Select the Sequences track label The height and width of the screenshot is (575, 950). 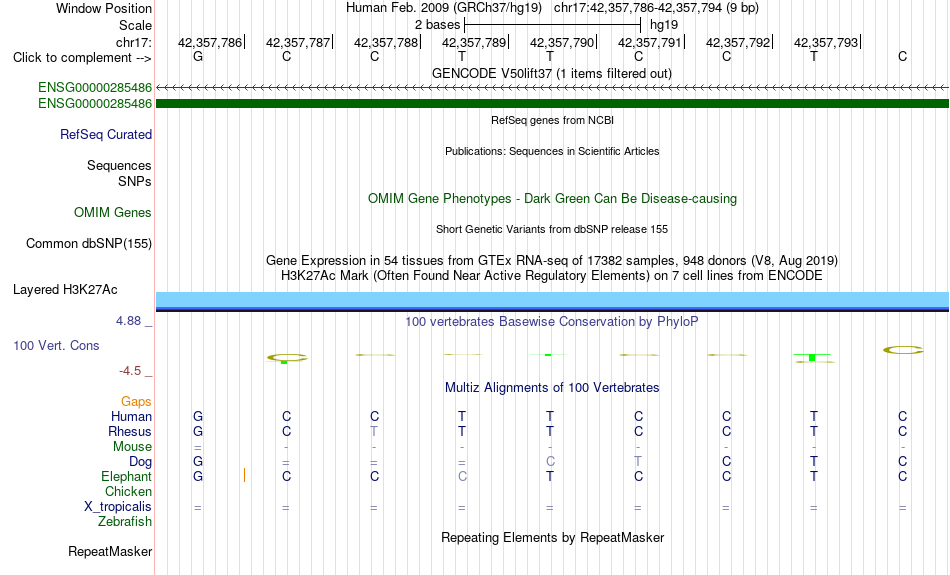point(119,165)
